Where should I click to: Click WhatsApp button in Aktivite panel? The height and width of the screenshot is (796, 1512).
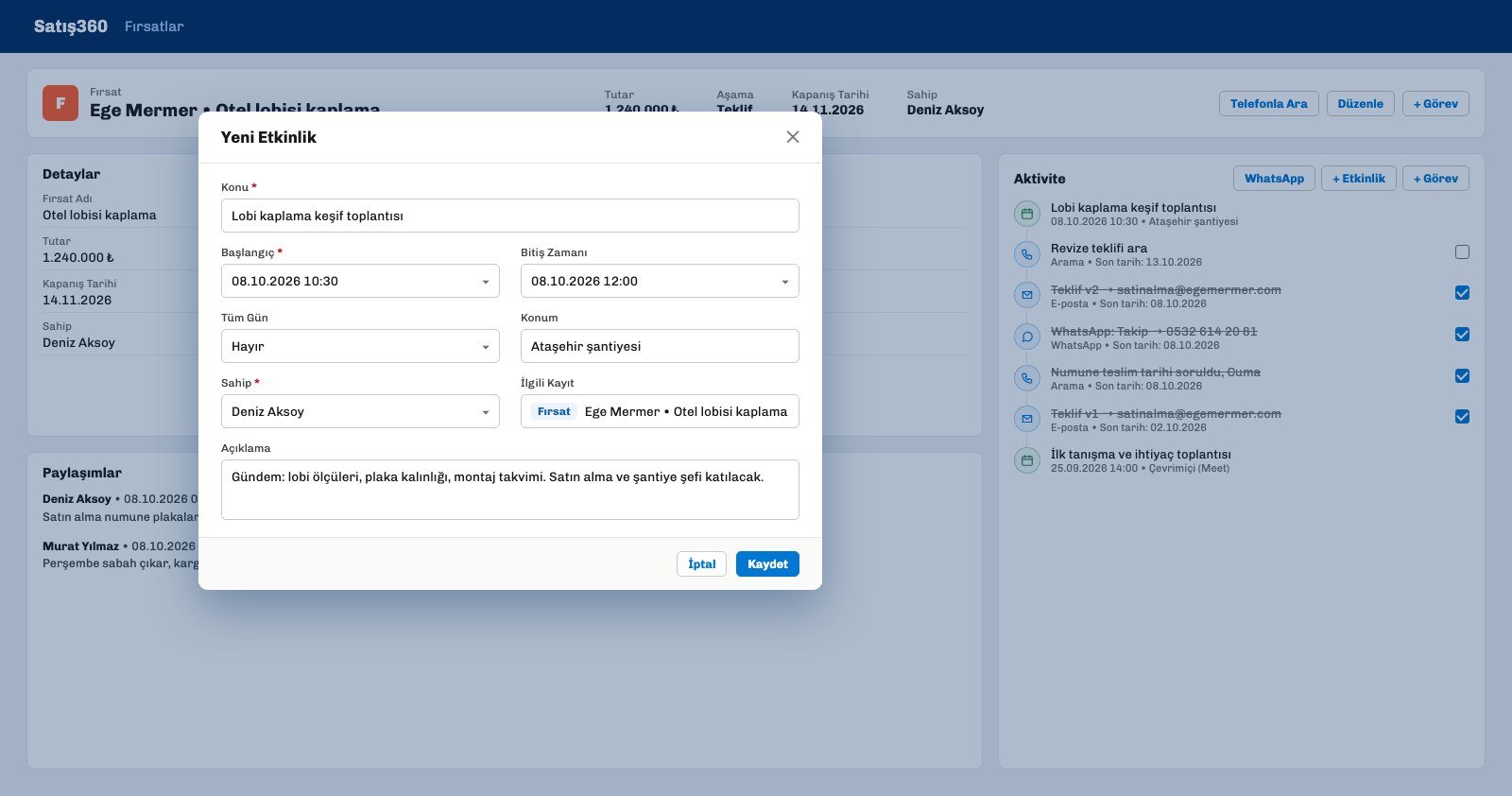coord(1274,179)
